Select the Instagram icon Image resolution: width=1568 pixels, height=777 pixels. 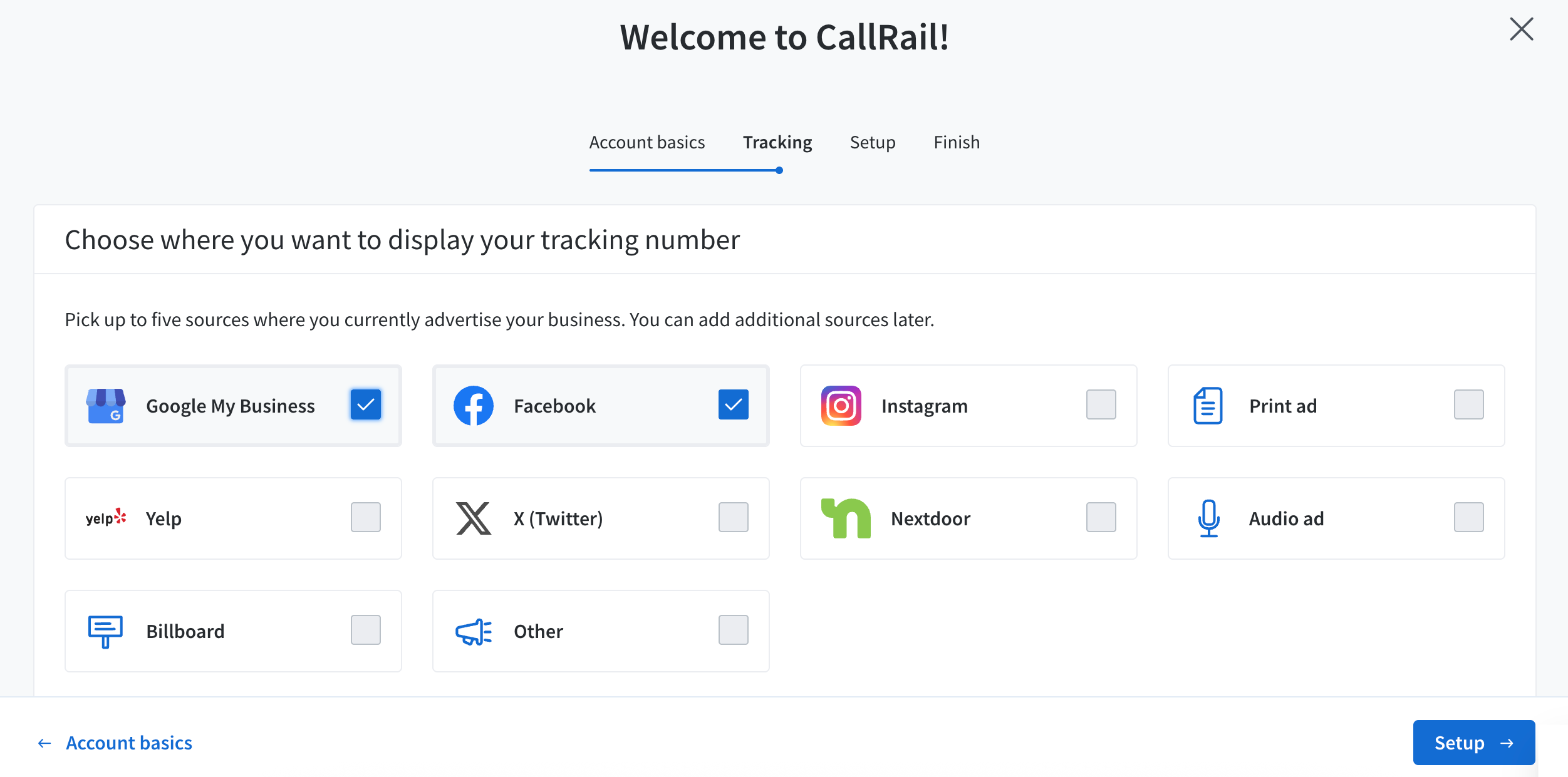coord(841,406)
